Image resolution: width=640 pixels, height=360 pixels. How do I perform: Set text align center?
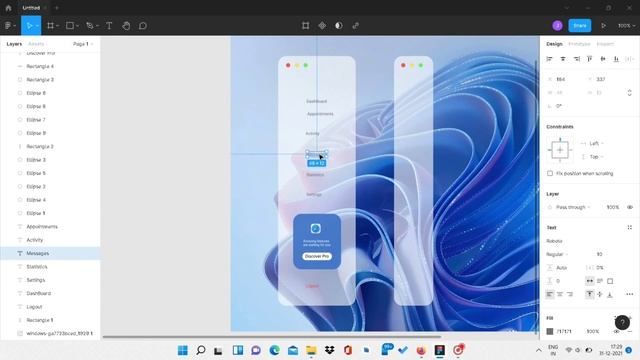[560, 294]
